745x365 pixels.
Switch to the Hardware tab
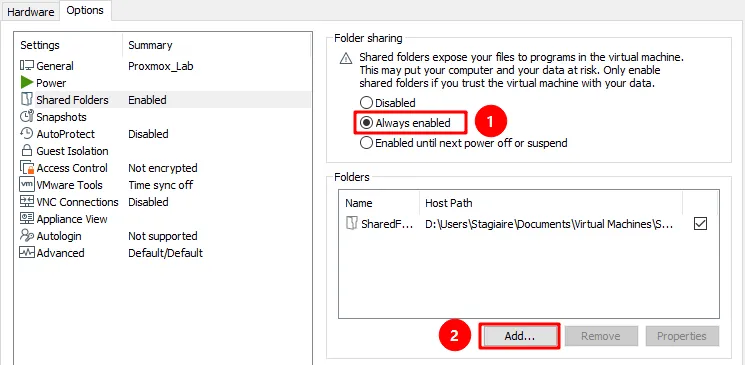30,12
